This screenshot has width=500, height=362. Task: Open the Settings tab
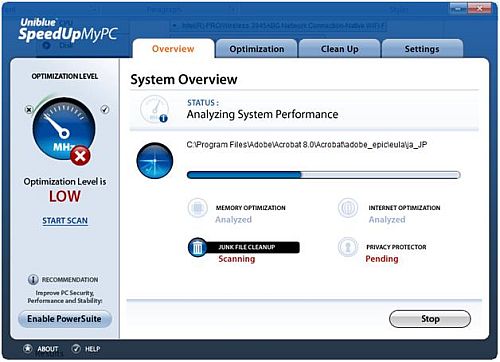click(422, 49)
